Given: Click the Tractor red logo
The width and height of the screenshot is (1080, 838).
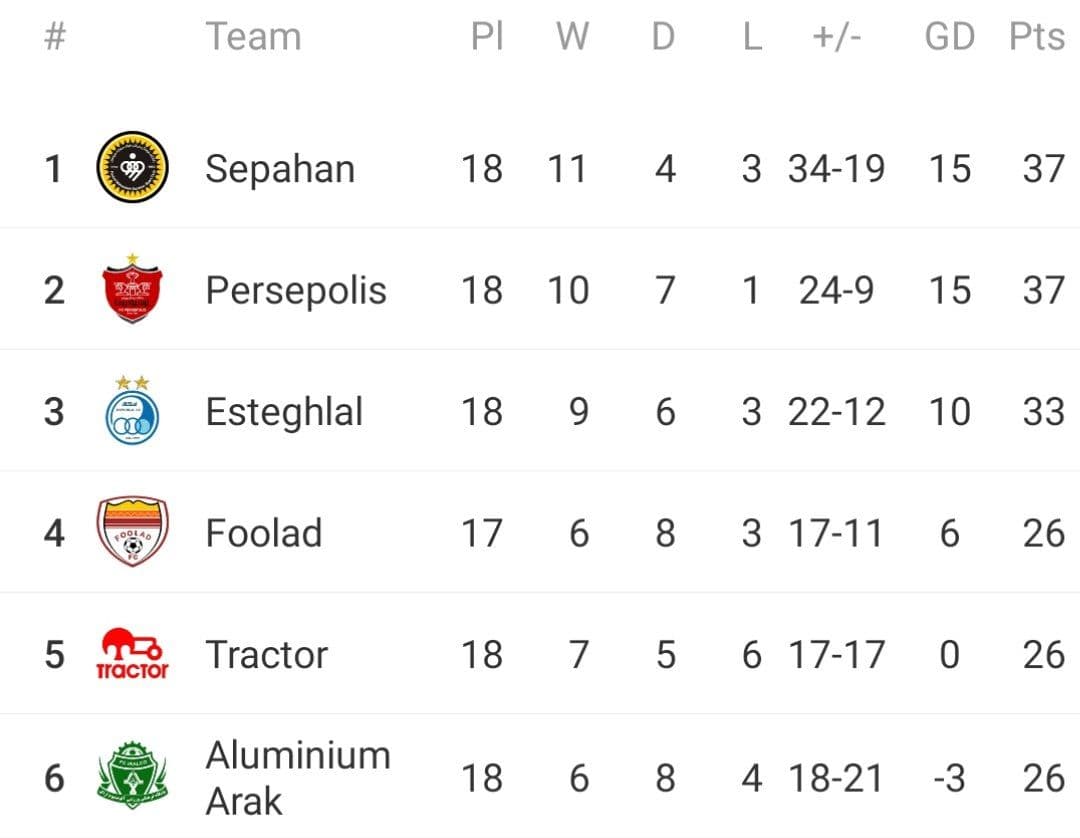Looking at the screenshot, I should pyautogui.click(x=132, y=655).
